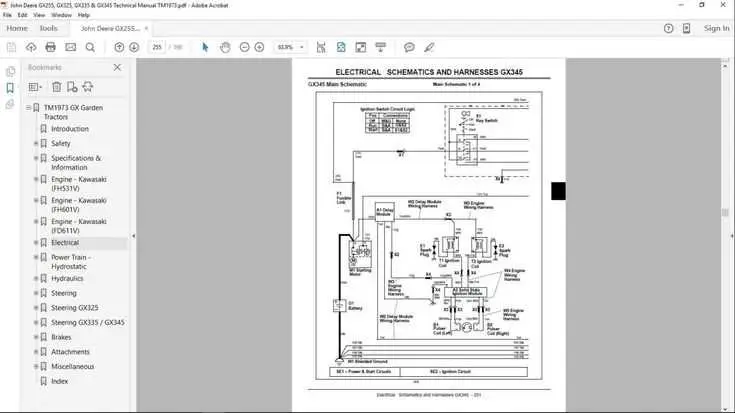Click the fit one full page icon

point(341,47)
